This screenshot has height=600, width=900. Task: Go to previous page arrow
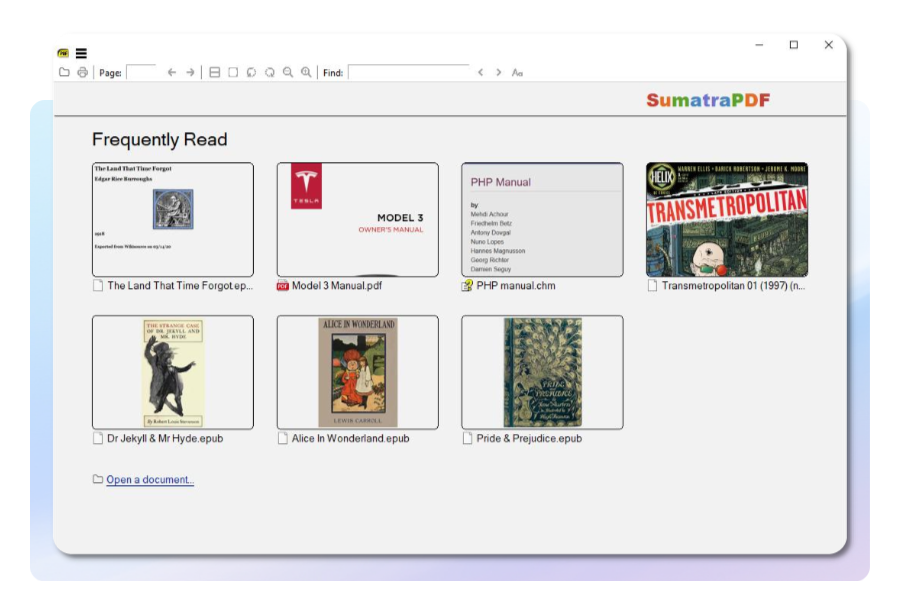pos(172,72)
